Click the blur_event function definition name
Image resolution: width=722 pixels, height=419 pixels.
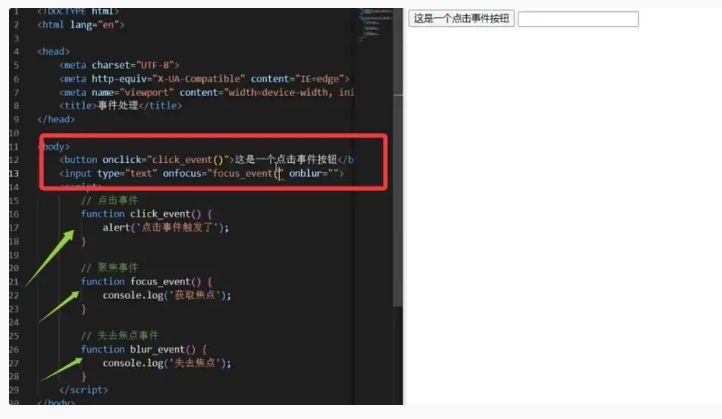[157, 349]
